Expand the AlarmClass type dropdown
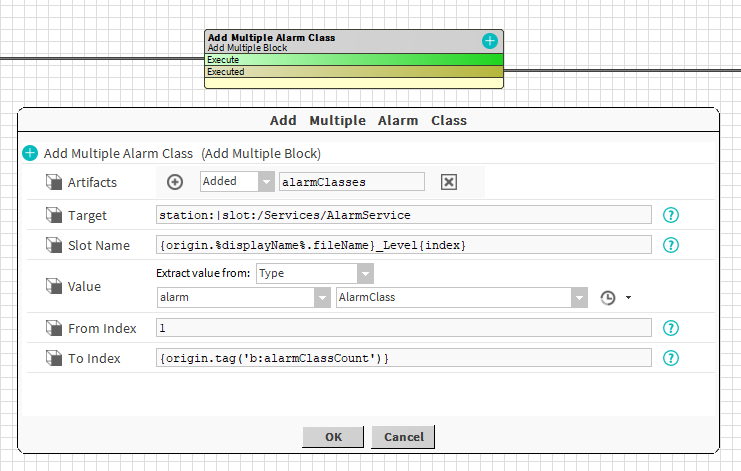 (x=579, y=298)
